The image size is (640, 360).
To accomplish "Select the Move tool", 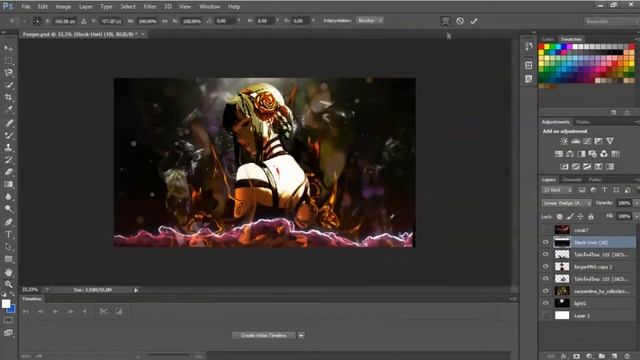I will [x=8, y=48].
